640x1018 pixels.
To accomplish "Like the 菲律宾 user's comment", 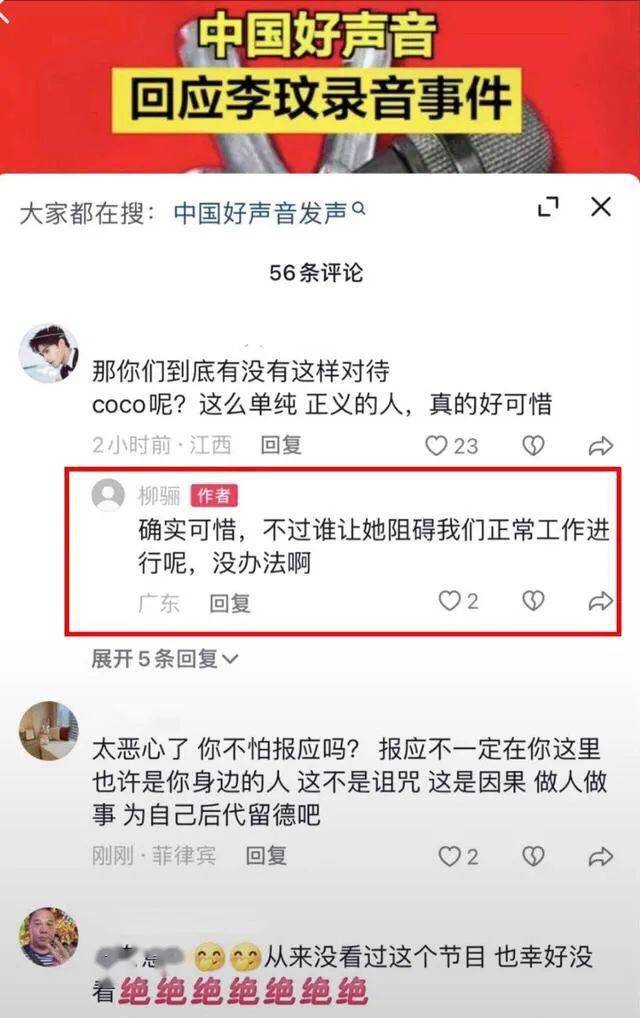I will coord(458,856).
